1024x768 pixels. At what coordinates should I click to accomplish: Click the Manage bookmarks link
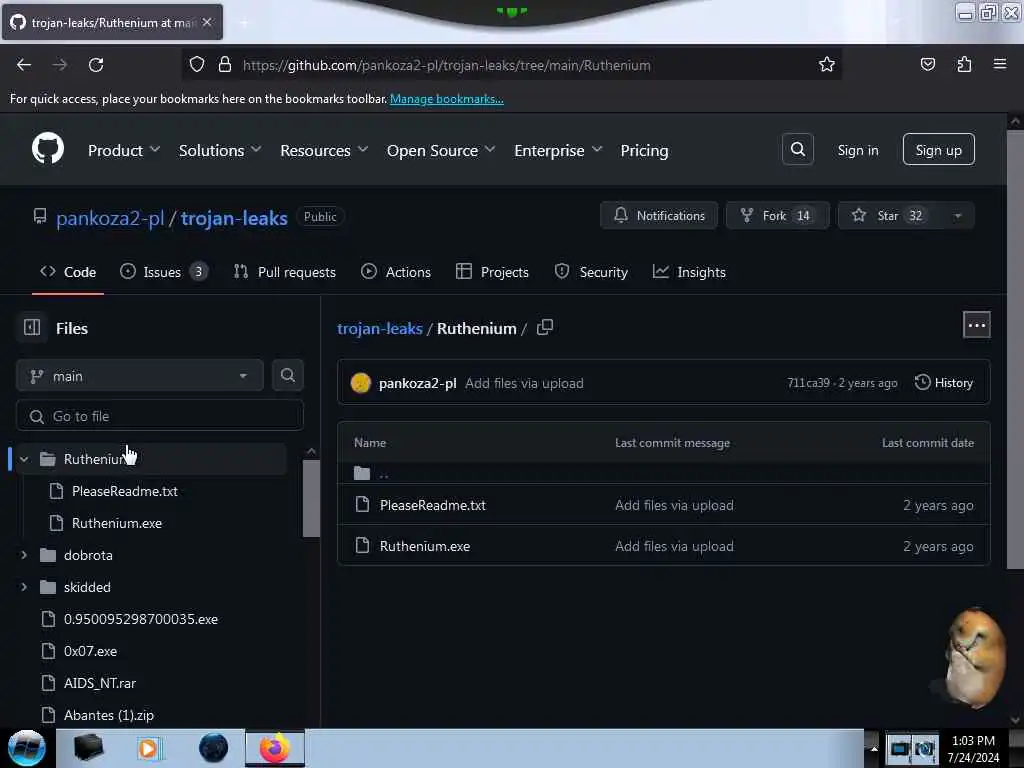(447, 99)
